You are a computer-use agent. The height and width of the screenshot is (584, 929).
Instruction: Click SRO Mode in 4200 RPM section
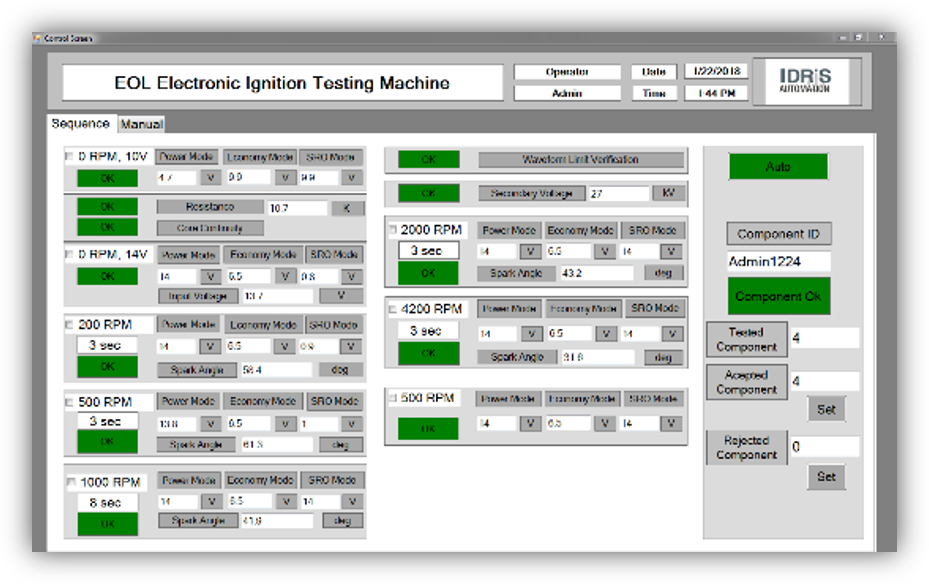click(655, 308)
